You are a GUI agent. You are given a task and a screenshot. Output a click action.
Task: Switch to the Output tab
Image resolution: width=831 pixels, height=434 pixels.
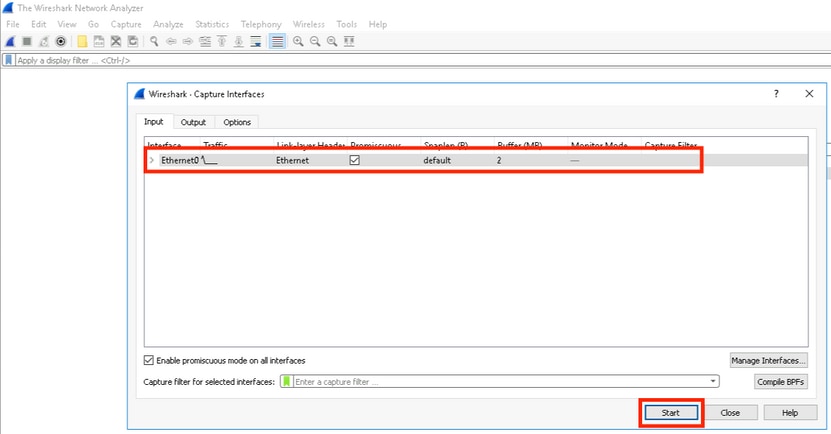(x=193, y=122)
